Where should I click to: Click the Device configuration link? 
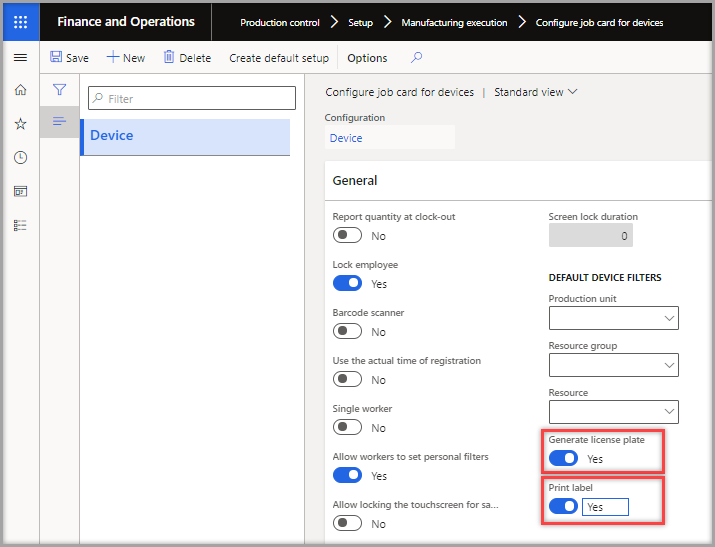click(346, 138)
